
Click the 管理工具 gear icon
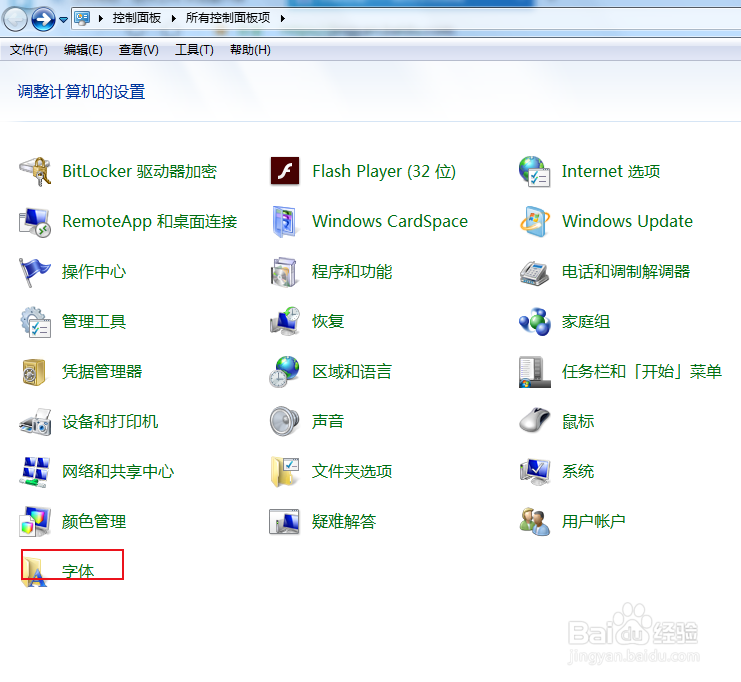coord(35,322)
